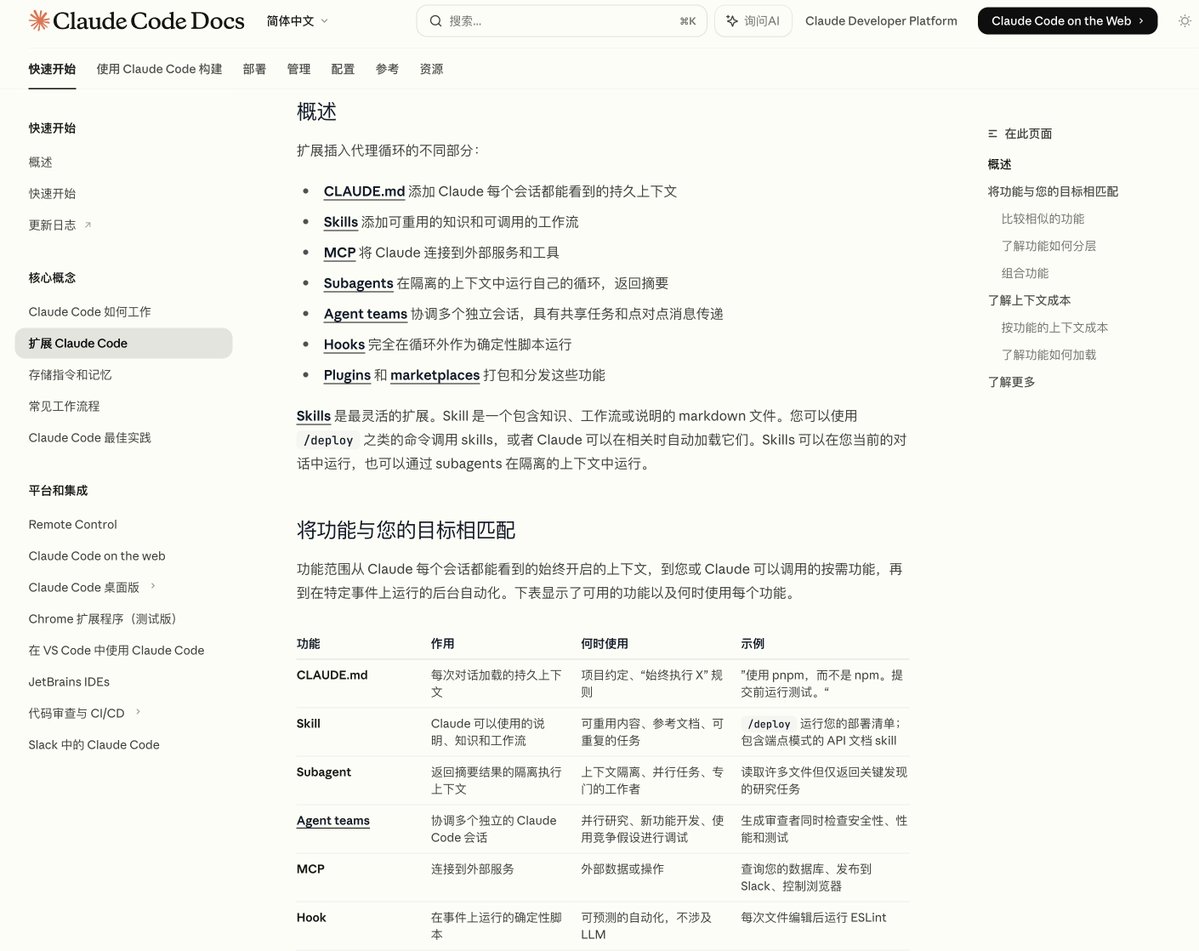Viewport: 1199px width, 951px height.
Task: Open Claude Code 最佳实践 page
Action: click(x=89, y=437)
